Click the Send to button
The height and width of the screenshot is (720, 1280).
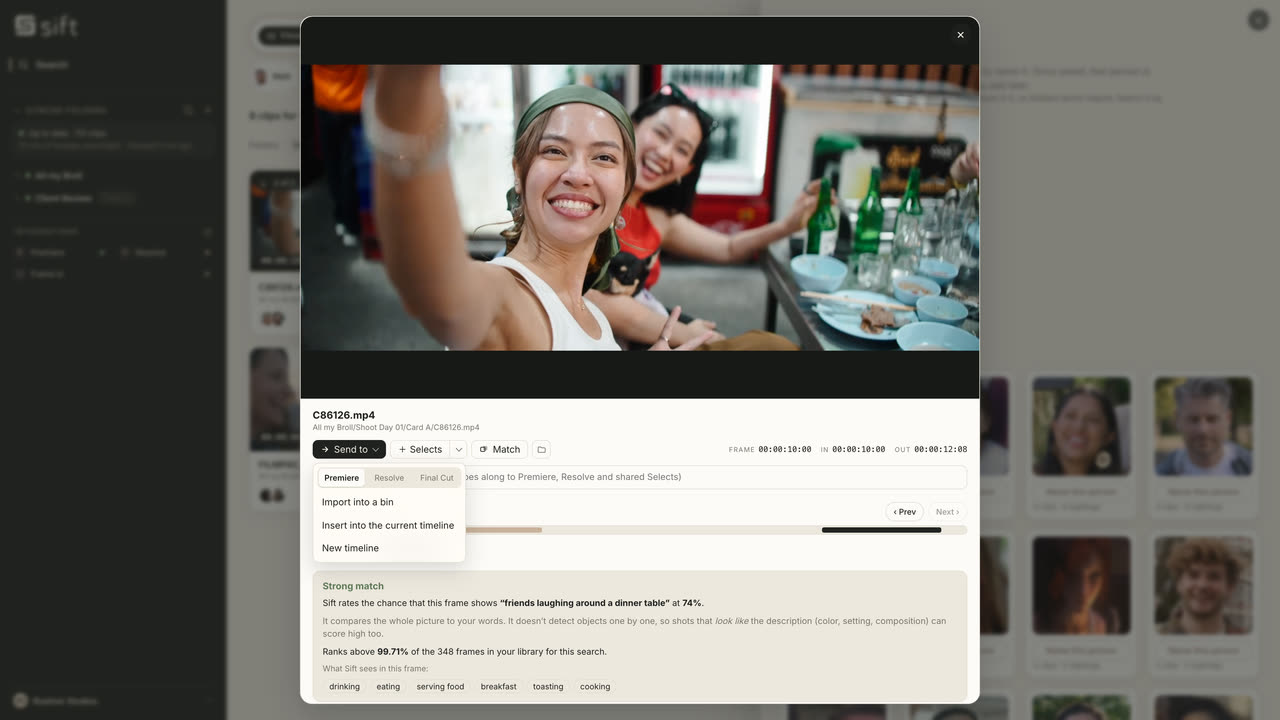[349, 450]
